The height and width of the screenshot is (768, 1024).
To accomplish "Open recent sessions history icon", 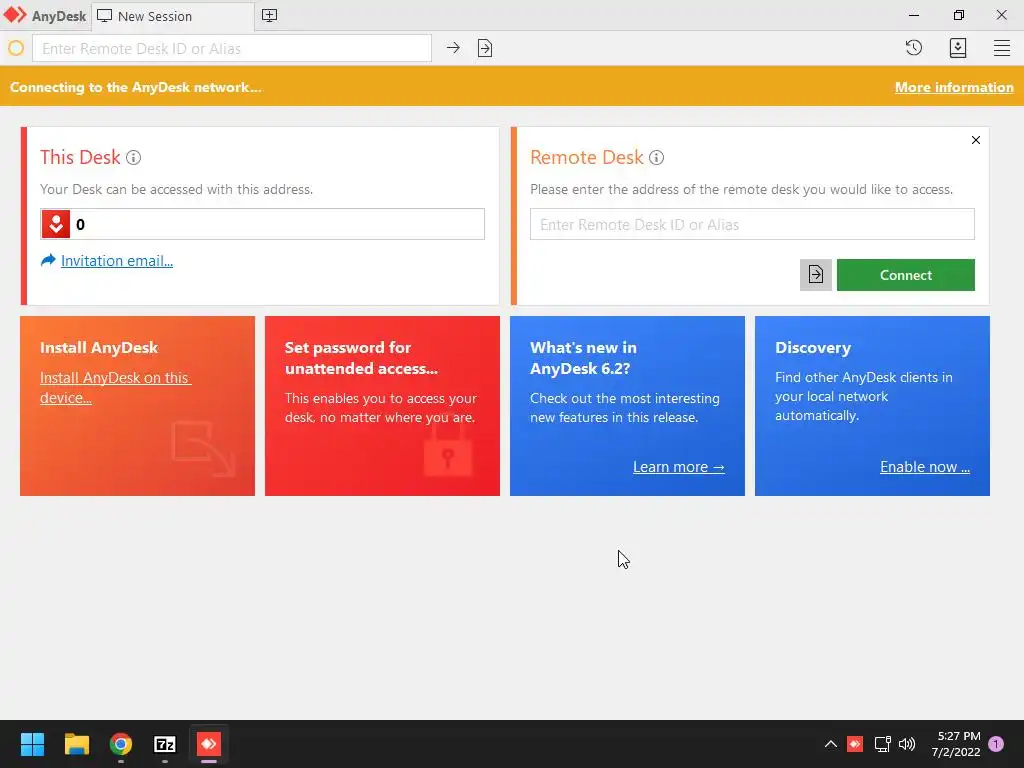I will pos(914,48).
